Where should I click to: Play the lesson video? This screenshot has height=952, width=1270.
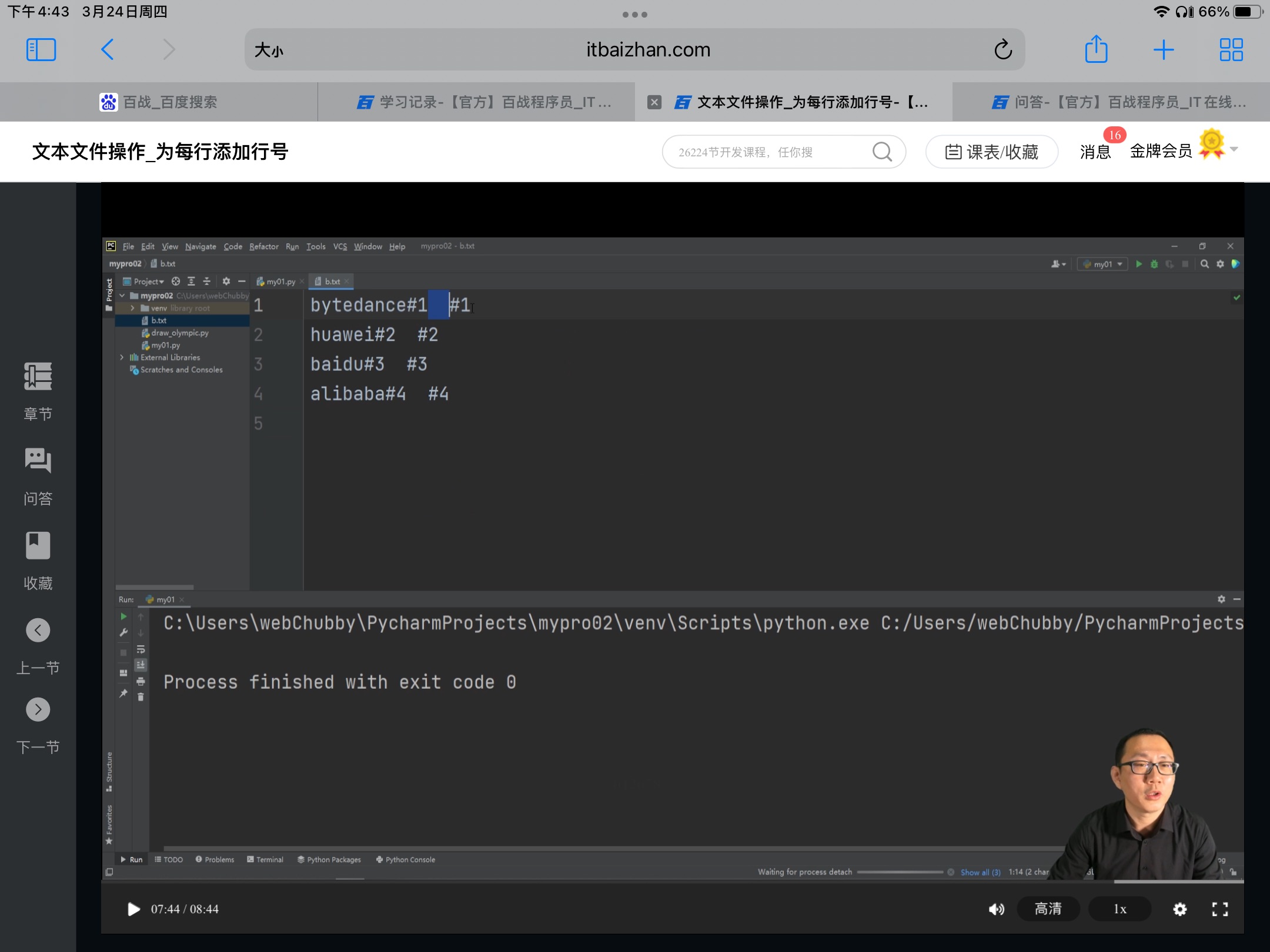(x=133, y=909)
